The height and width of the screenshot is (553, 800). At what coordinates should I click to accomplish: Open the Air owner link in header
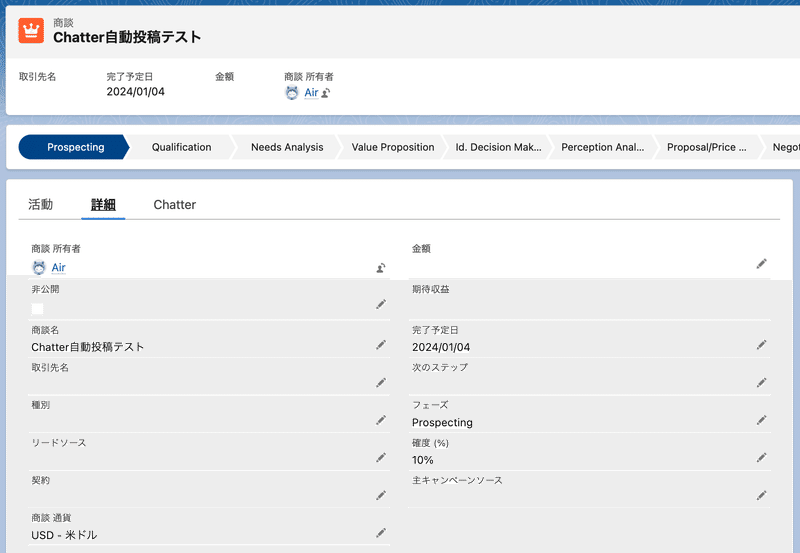coord(311,93)
